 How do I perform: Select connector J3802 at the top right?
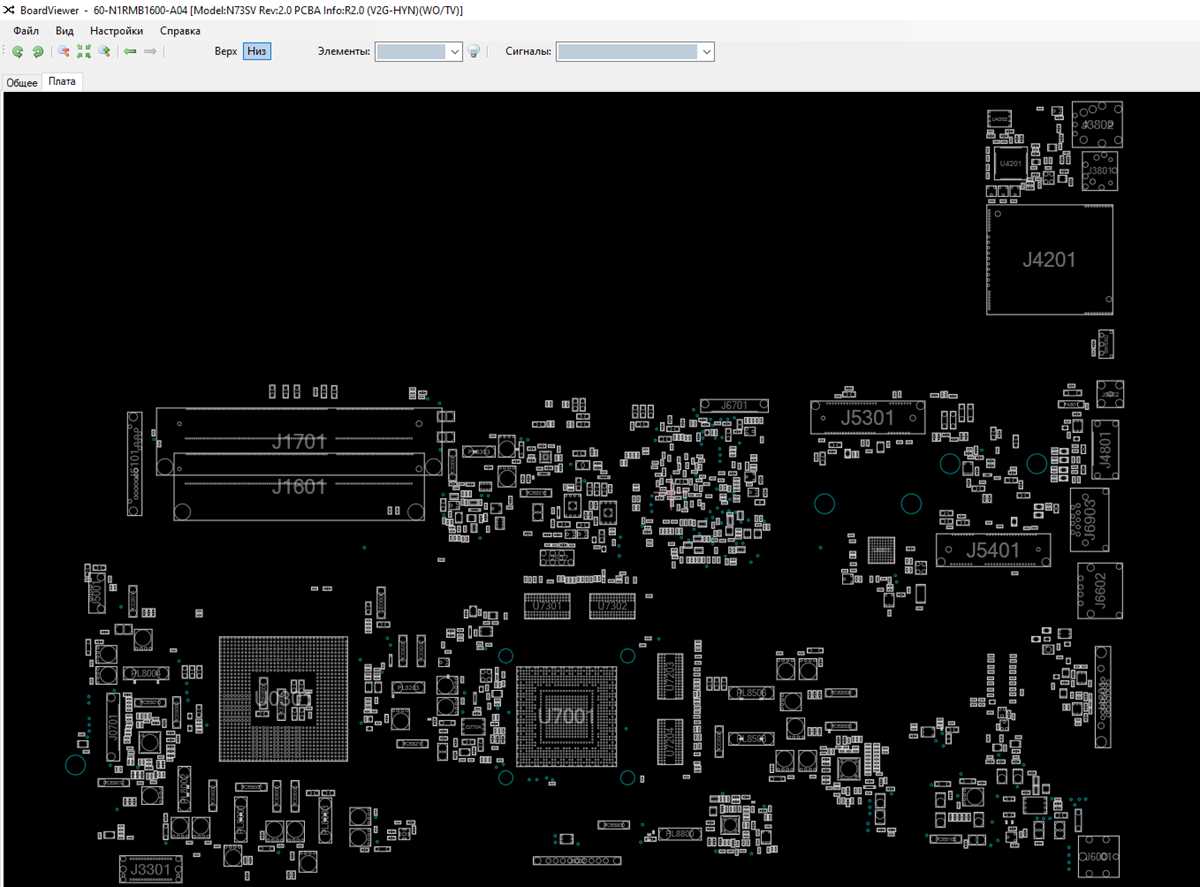1097,124
